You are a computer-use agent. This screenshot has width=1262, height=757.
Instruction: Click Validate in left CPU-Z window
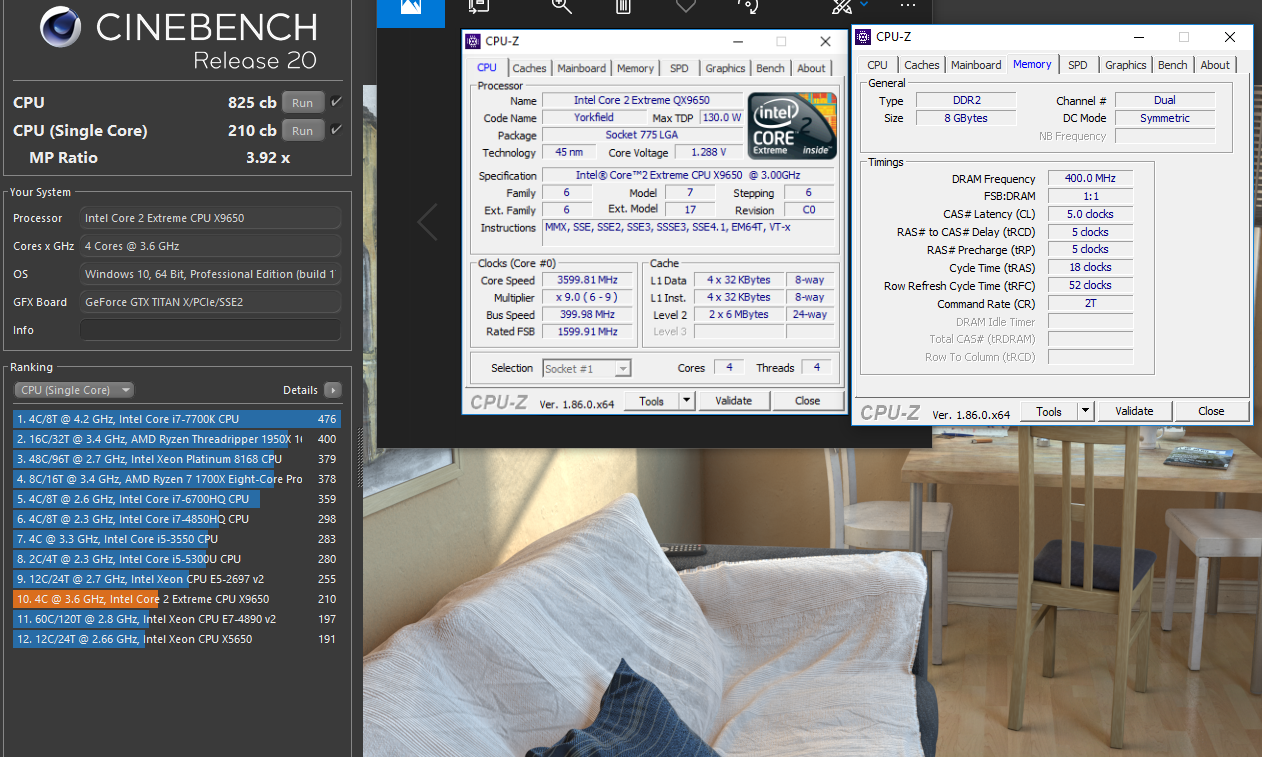point(733,401)
